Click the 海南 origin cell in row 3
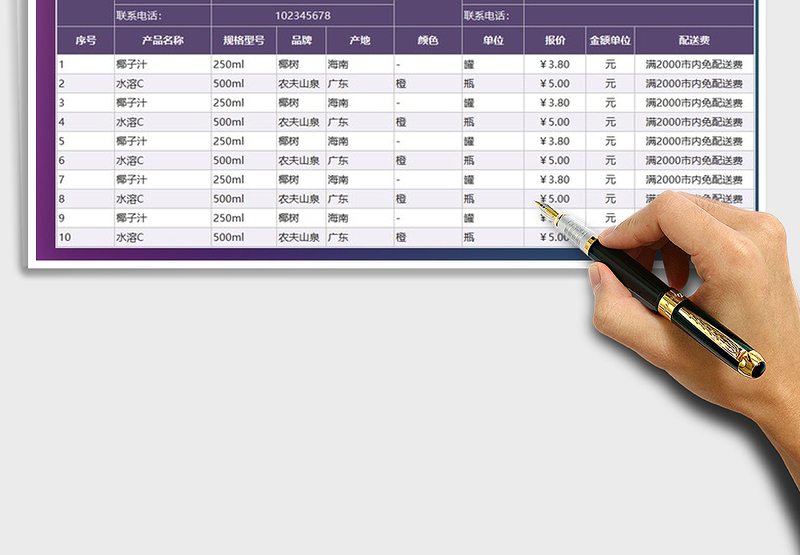This screenshot has width=800, height=555. pyautogui.click(x=339, y=103)
